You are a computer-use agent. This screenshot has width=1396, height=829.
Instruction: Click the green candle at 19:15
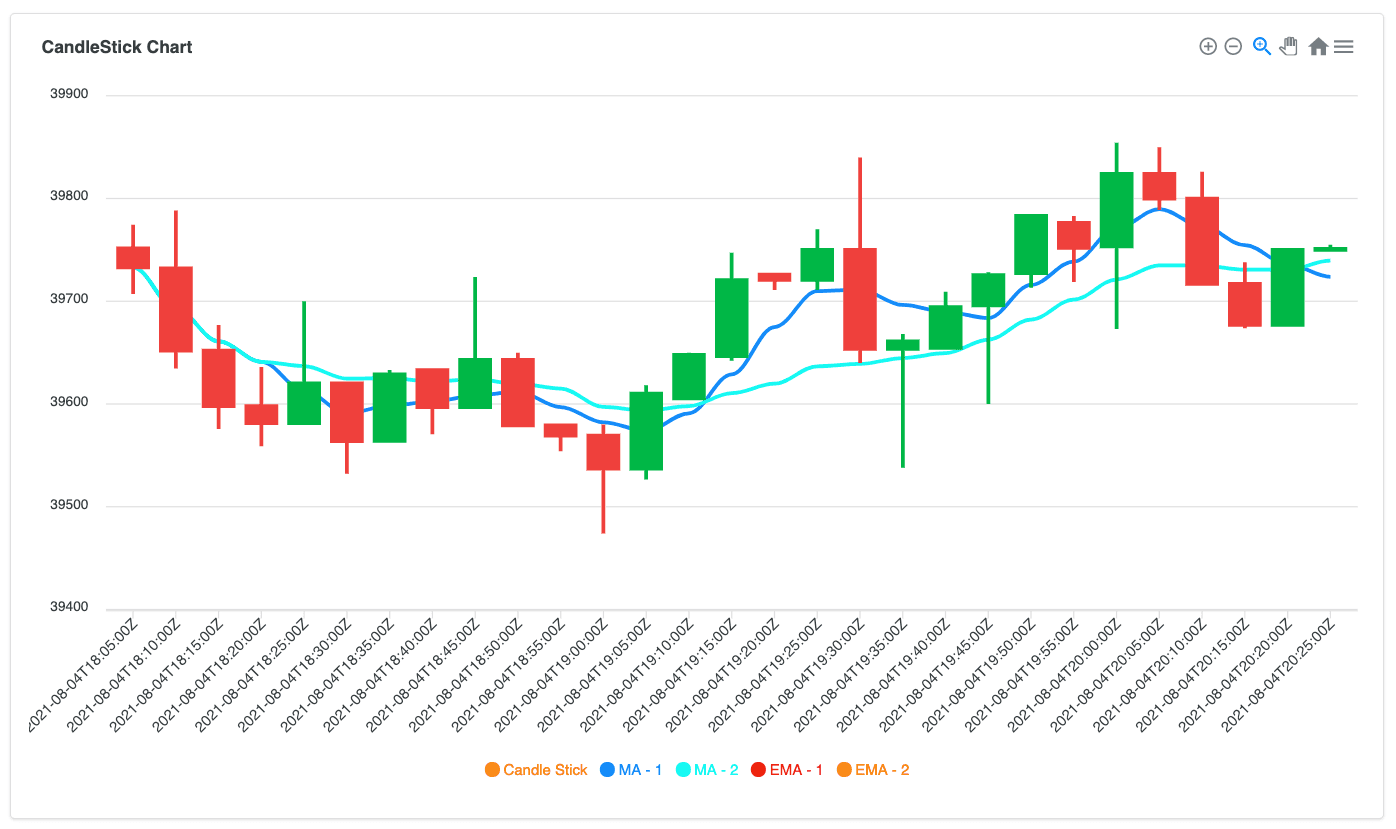(731, 318)
